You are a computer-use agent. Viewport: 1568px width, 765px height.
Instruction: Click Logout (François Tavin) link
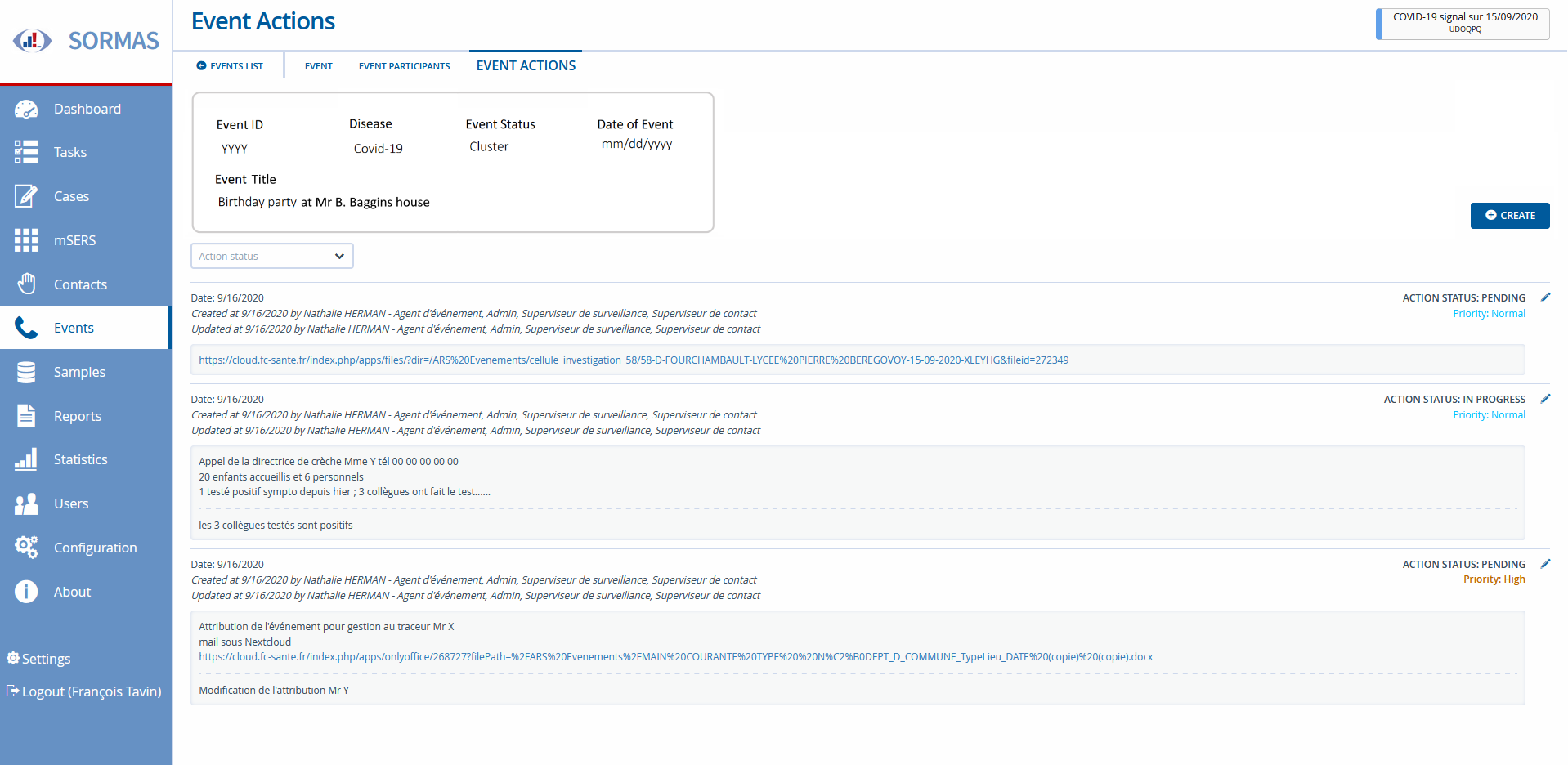coord(84,691)
